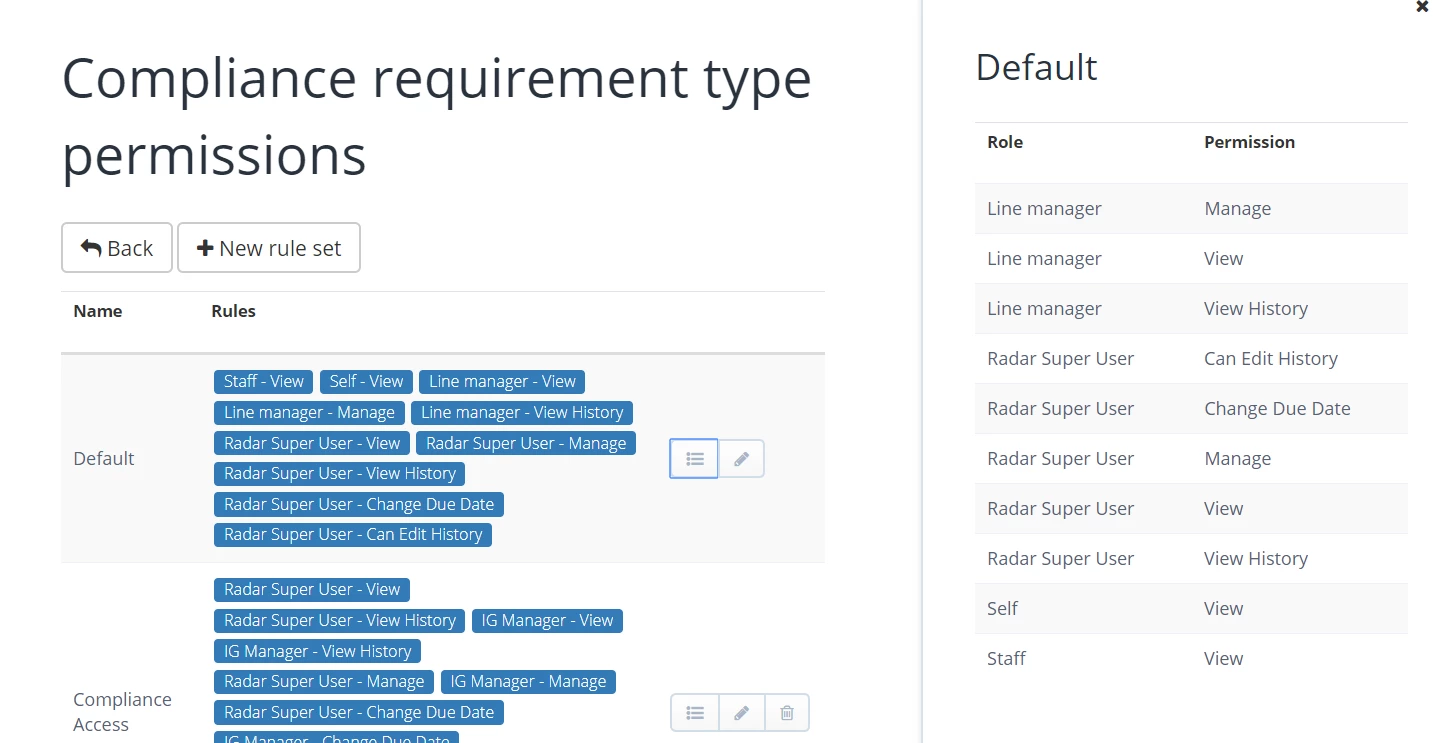Click the 'Self - View' tag
The height and width of the screenshot is (743, 1438).
366,381
